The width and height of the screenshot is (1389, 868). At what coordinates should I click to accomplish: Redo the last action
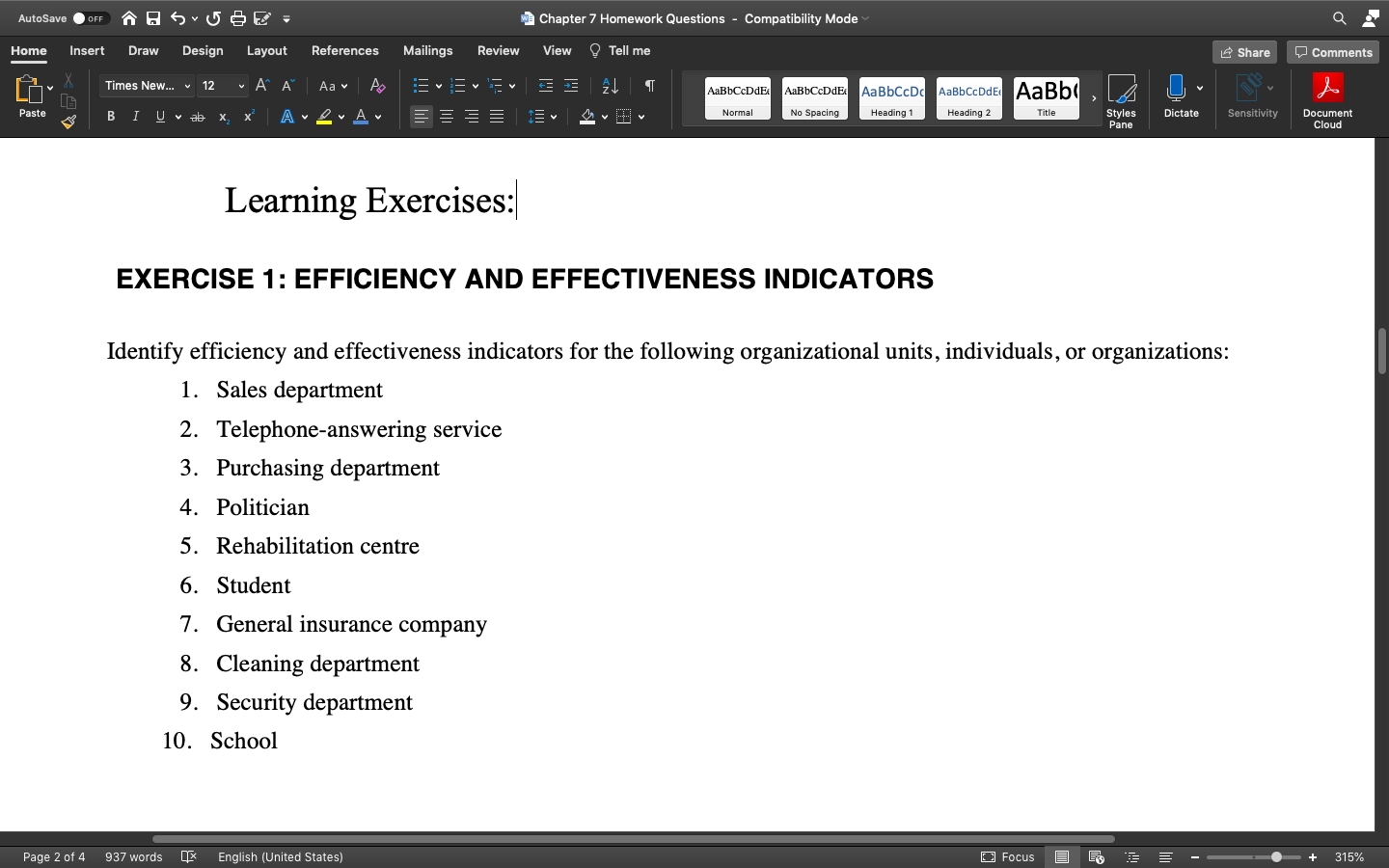213,18
